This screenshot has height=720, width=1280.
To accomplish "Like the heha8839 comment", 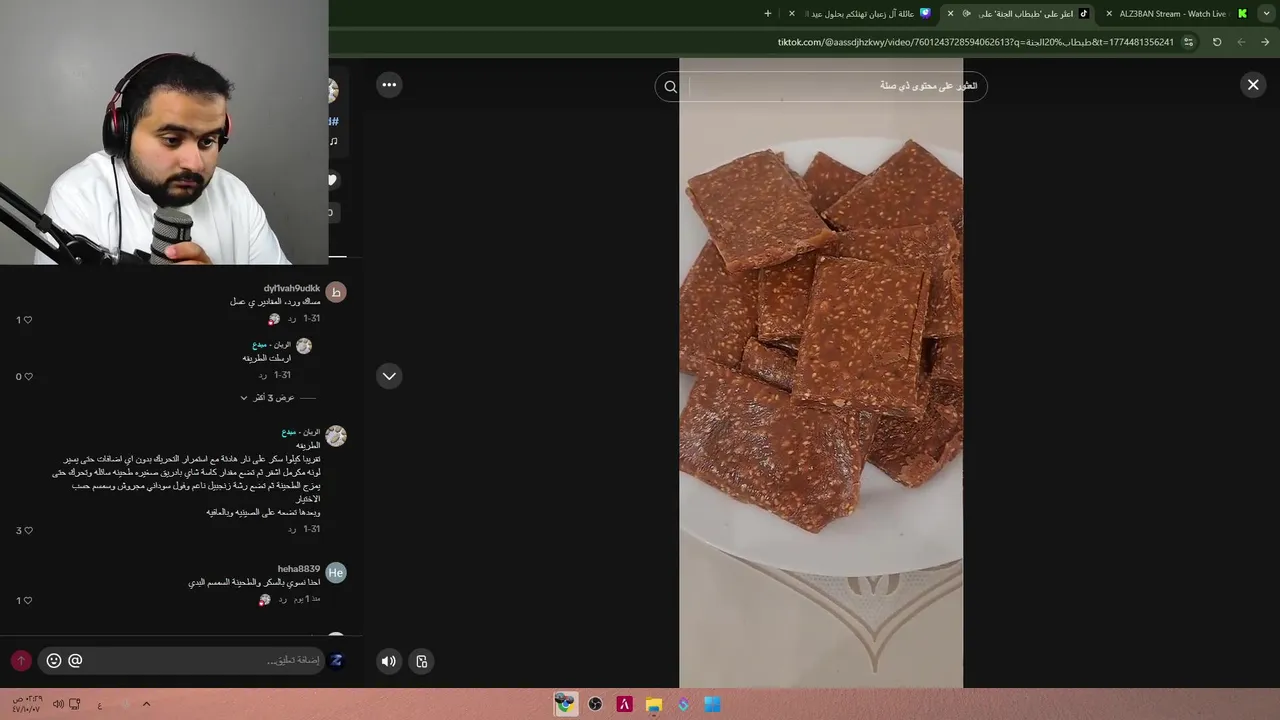I will tap(27, 601).
